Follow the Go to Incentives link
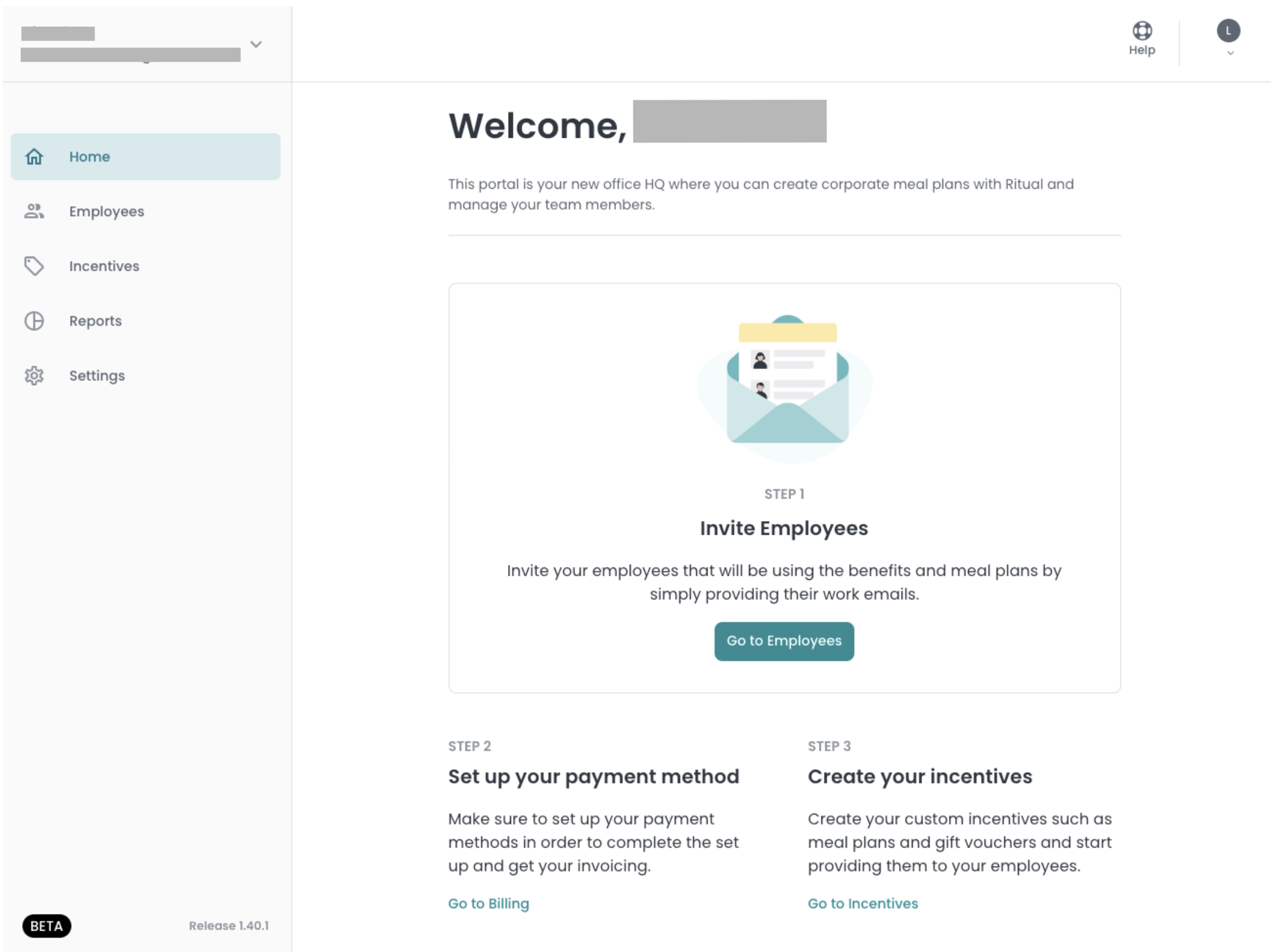 tap(863, 903)
